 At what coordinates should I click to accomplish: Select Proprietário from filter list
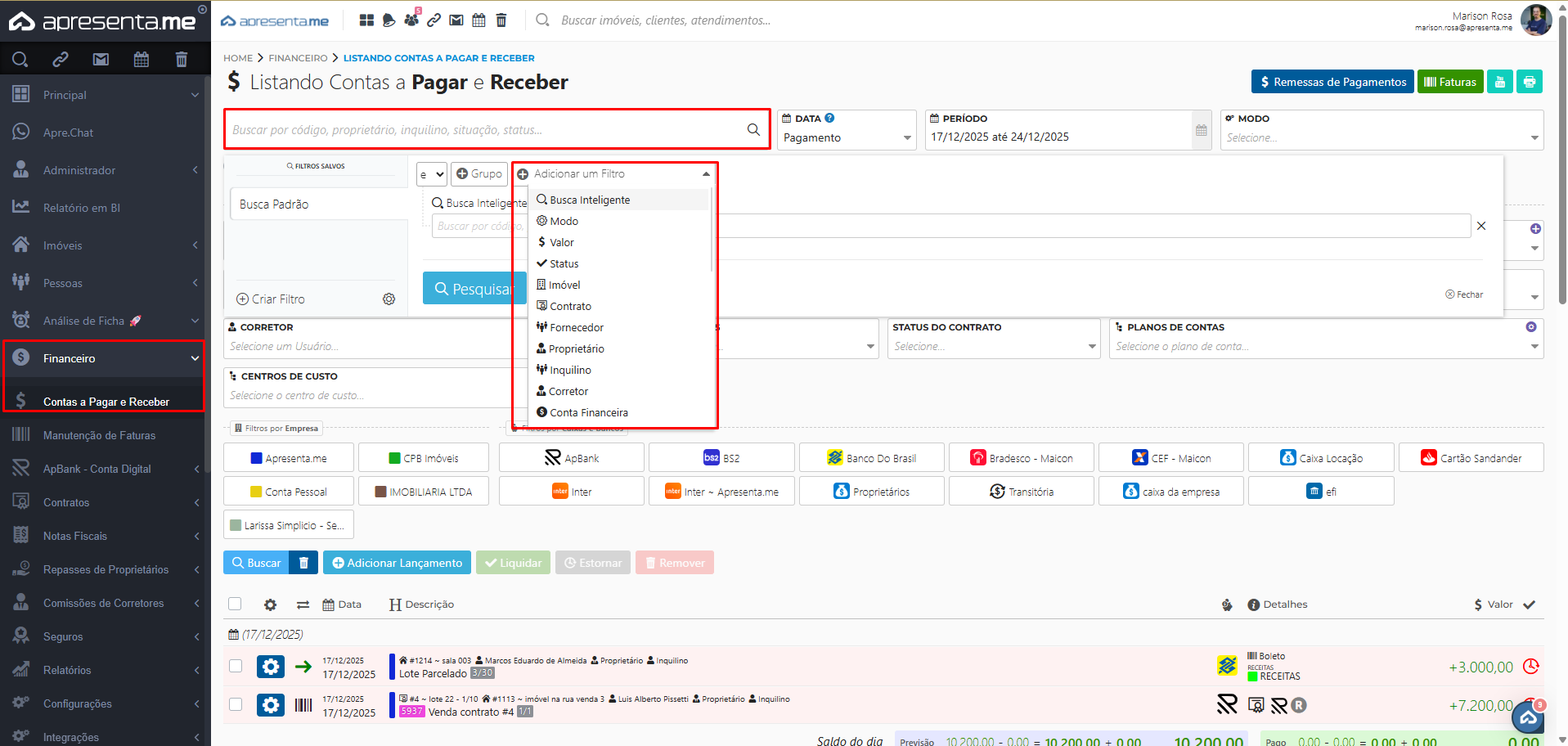tap(576, 349)
